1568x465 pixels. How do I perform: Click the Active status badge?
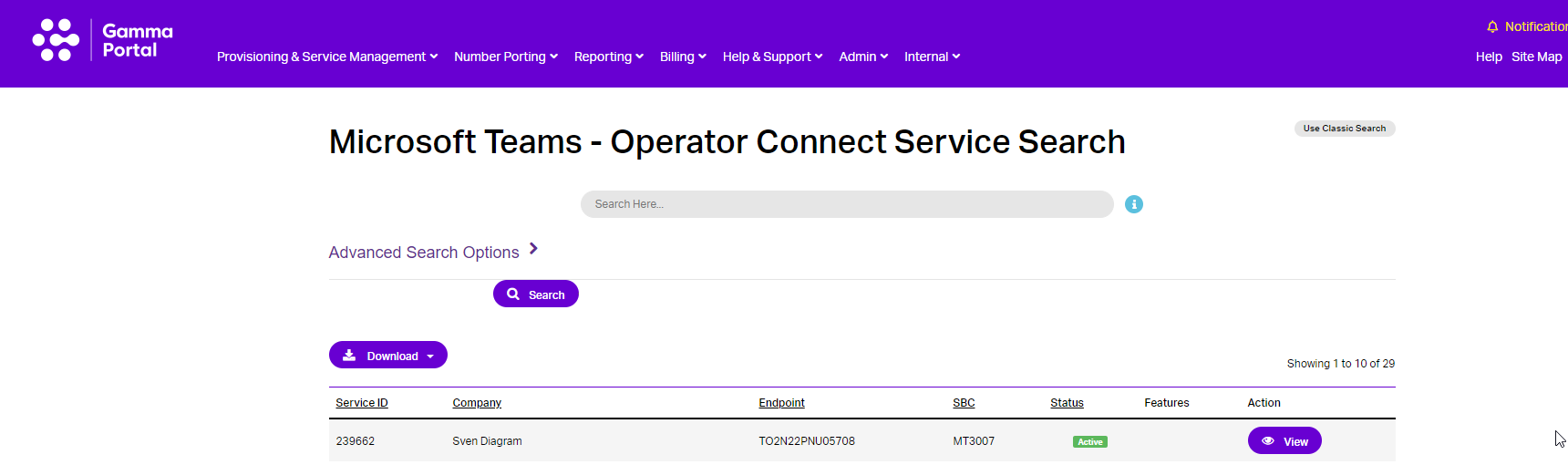click(1090, 442)
